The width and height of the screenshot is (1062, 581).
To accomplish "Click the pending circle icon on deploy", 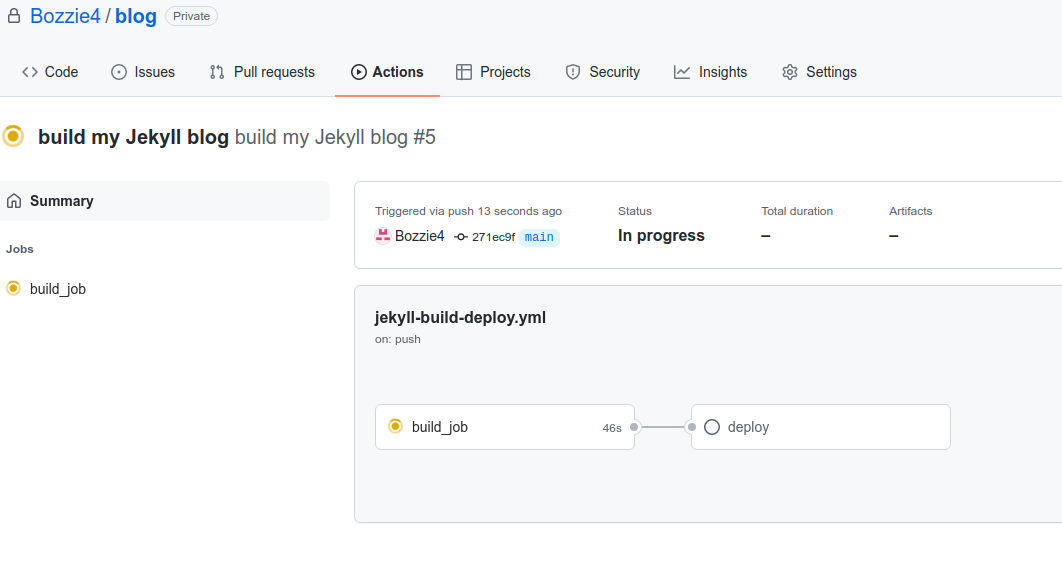I will (x=712, y=427).
